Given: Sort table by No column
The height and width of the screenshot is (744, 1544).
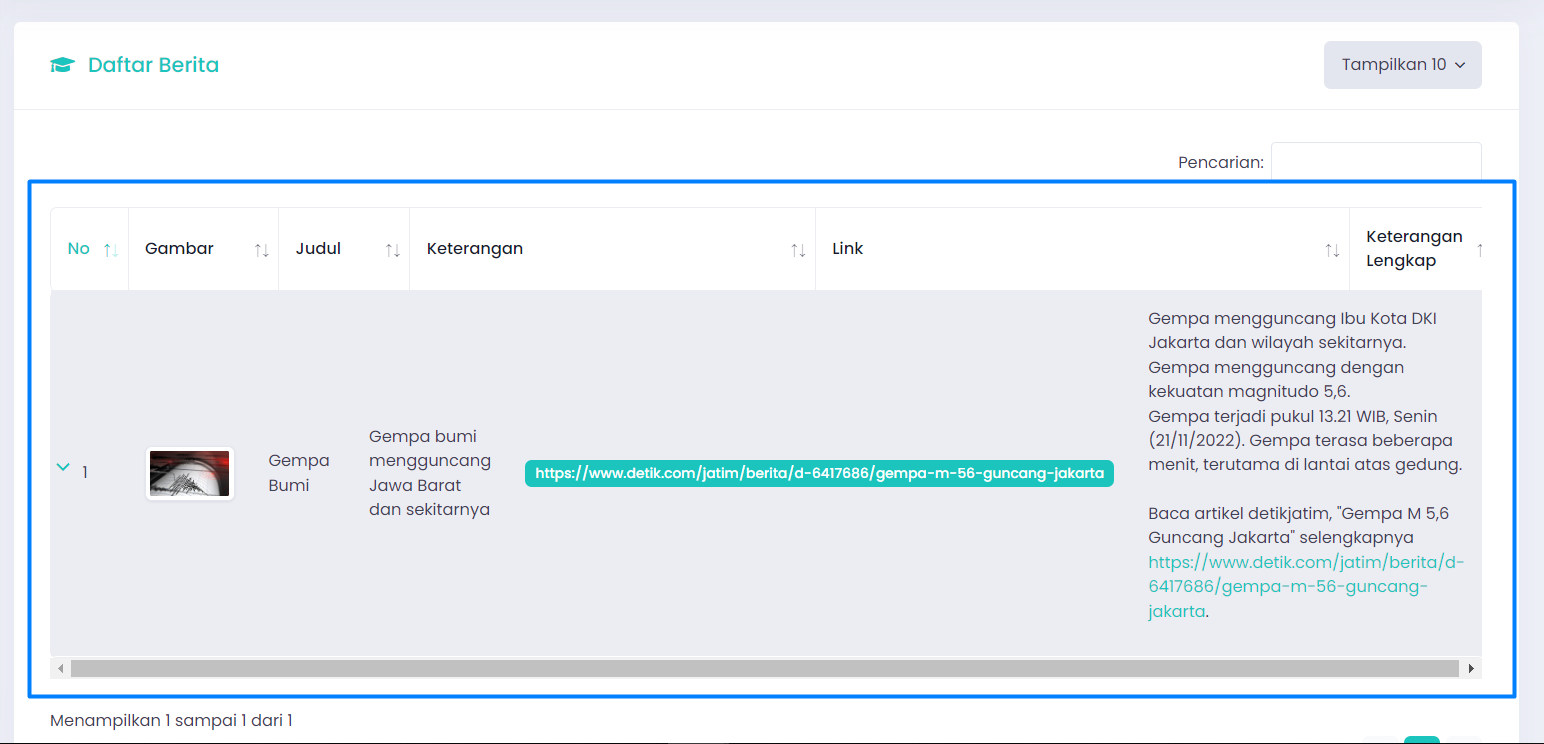Looking at the screenshot, I should pos(89,249).
